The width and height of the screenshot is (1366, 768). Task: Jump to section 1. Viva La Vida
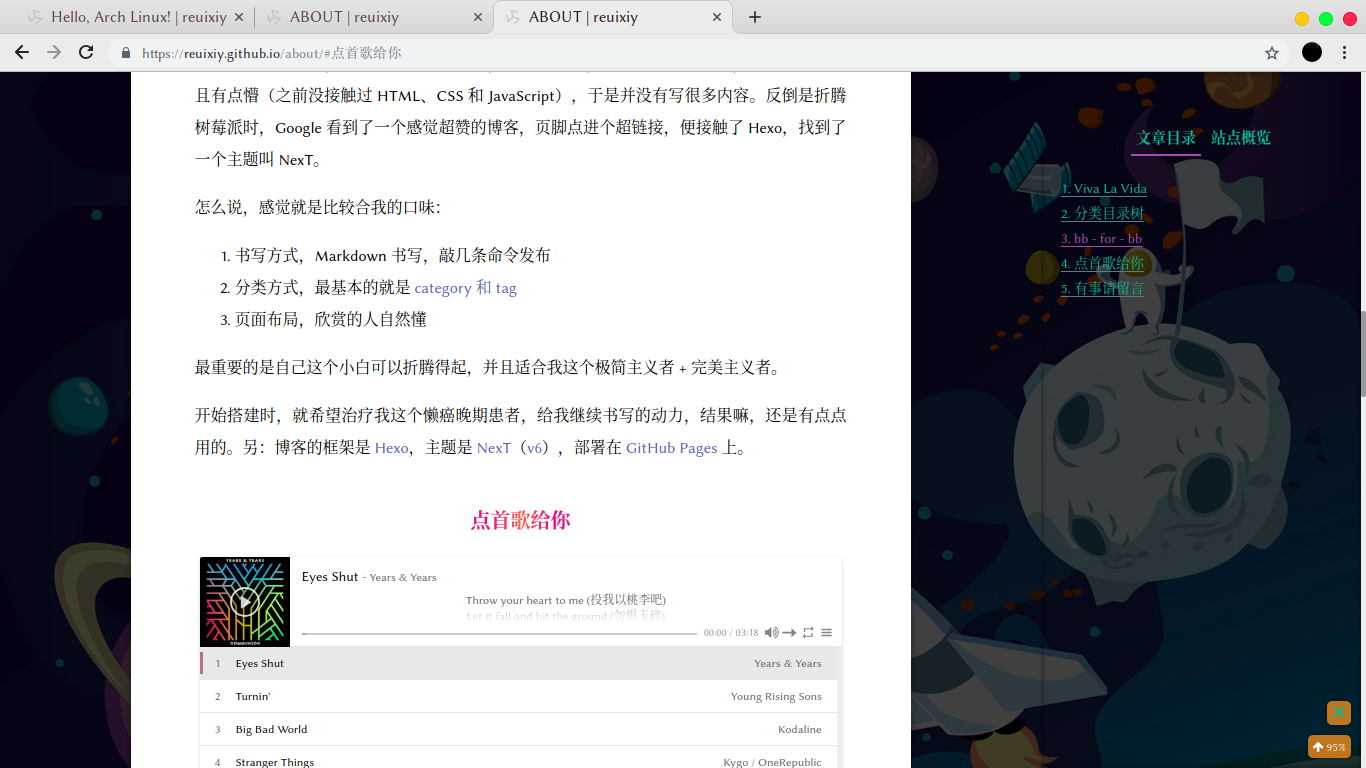click(x=1104, y=189)
